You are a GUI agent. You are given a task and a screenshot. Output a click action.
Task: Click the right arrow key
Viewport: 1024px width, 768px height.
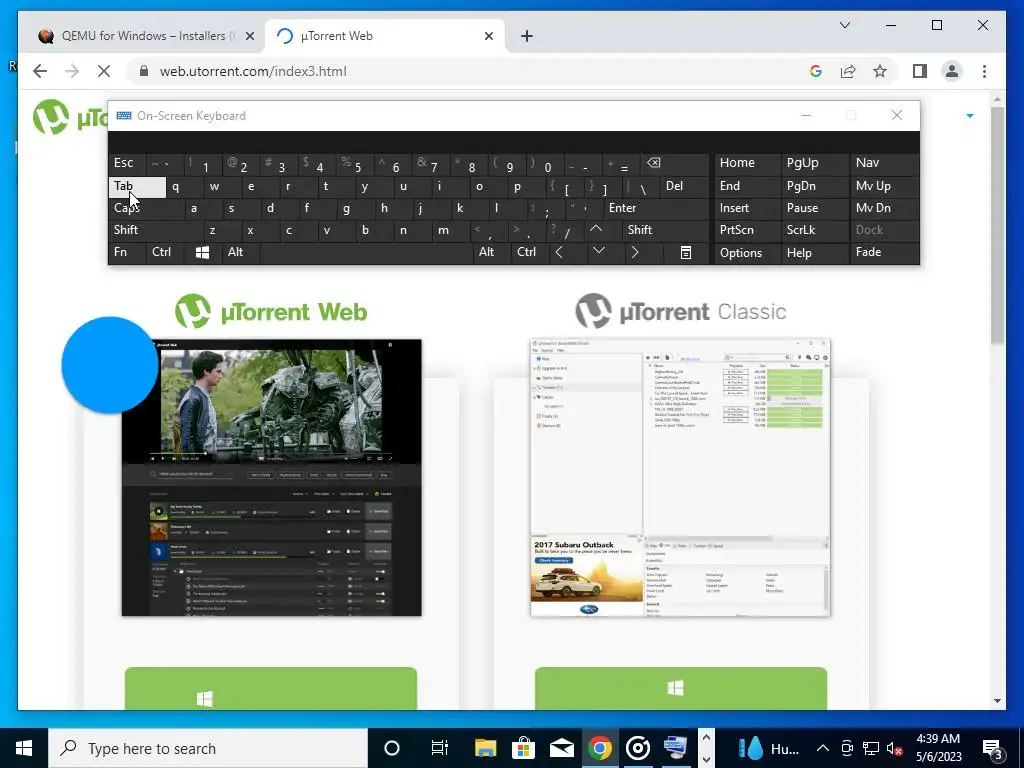coord(635,252)
